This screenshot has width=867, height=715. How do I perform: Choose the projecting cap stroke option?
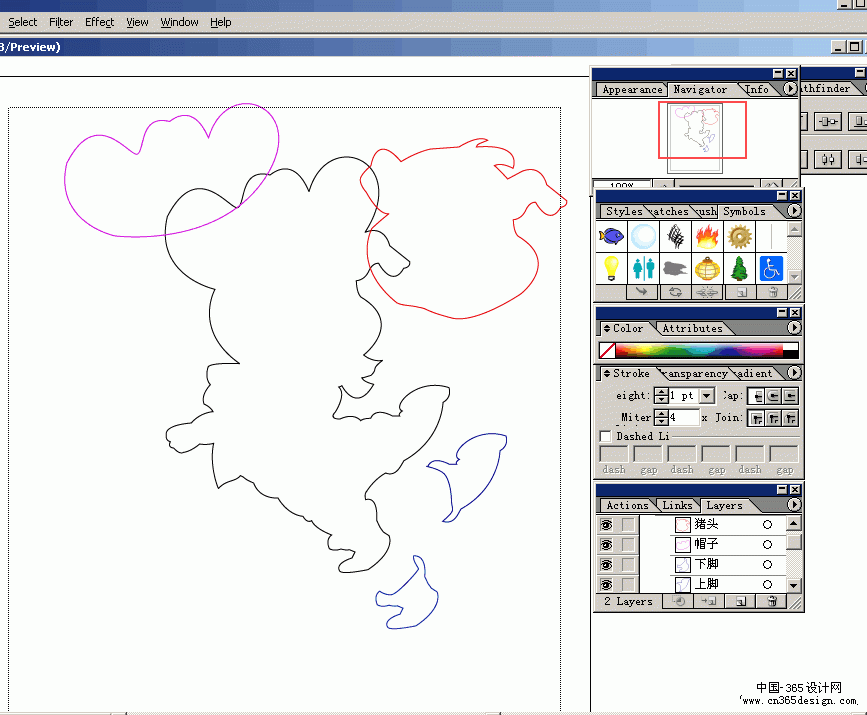[x=790, y=396]
